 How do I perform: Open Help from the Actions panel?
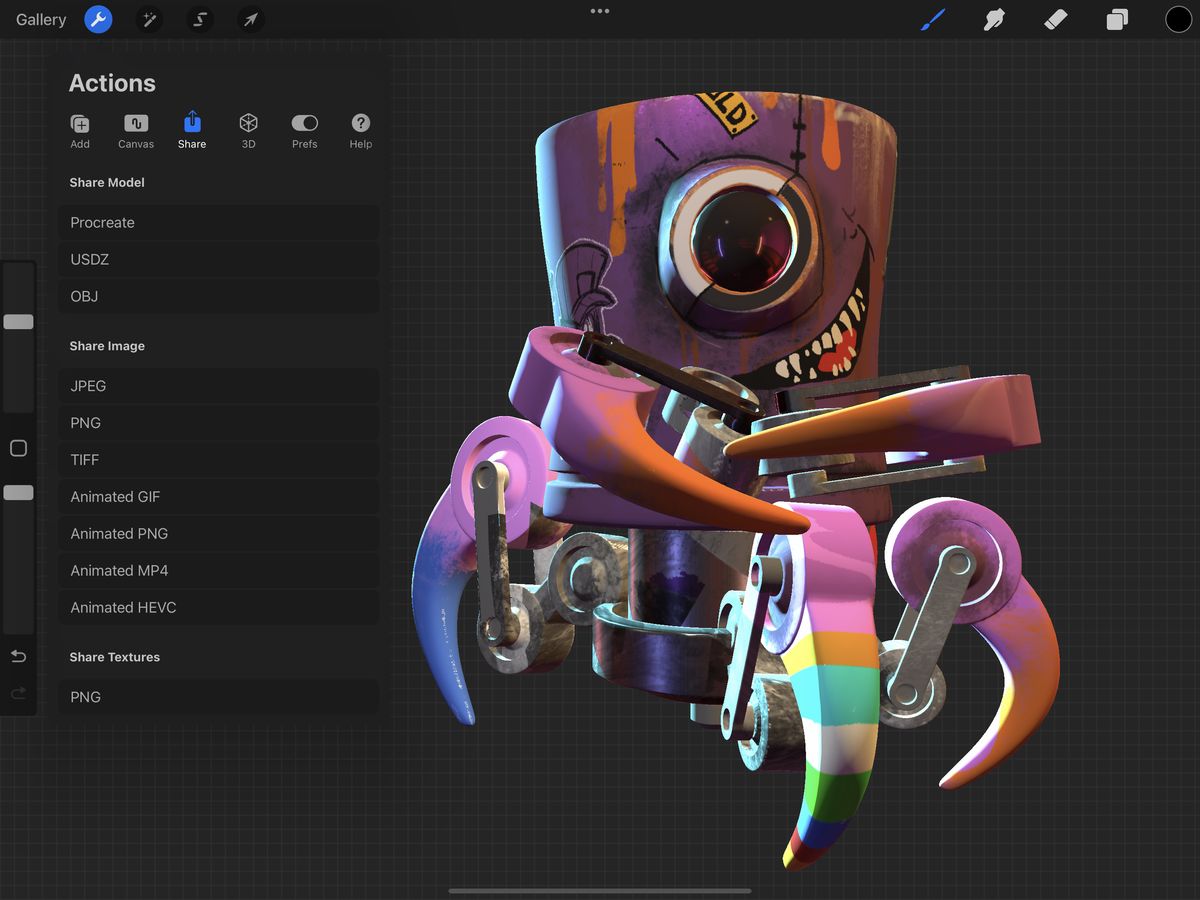360,130
